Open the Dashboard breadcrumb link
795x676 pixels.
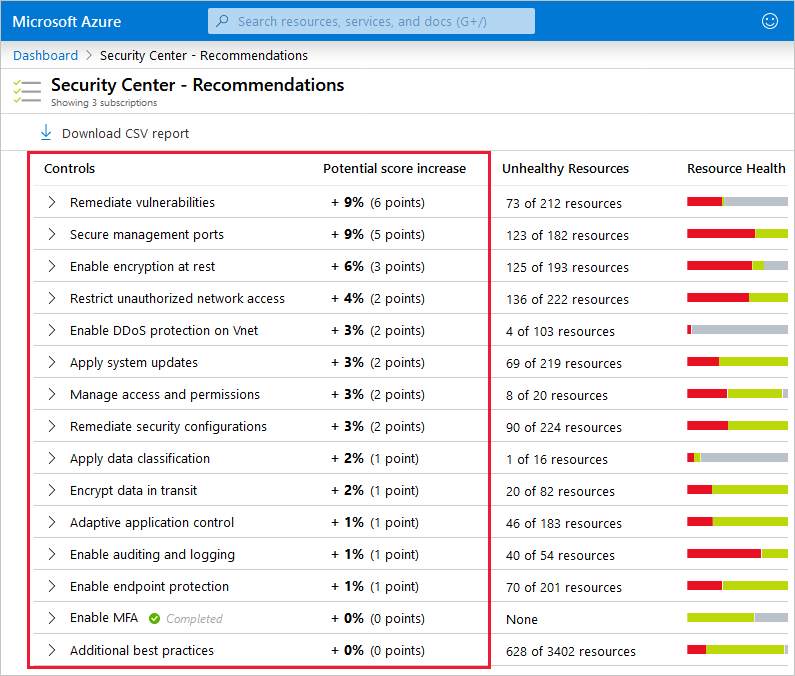tap(46, 55)
